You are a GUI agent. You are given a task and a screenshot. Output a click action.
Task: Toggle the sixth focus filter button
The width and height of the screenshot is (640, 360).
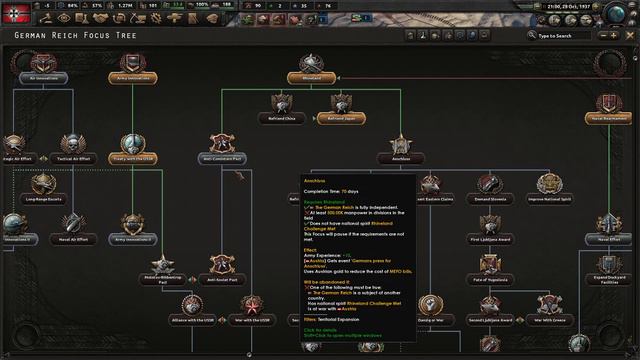[472, 36]
